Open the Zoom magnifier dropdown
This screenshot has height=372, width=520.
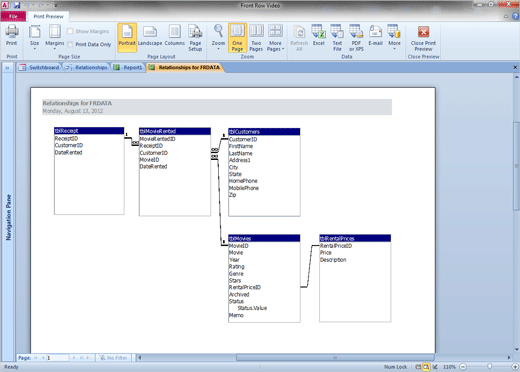point(218,37)
